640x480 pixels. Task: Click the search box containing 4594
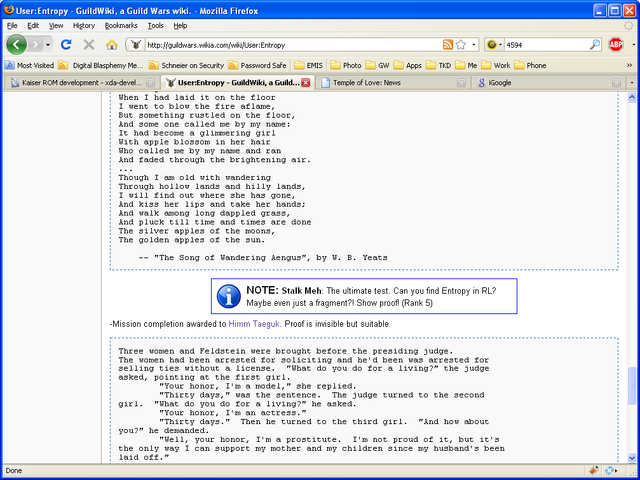click(x=546, y=45)
